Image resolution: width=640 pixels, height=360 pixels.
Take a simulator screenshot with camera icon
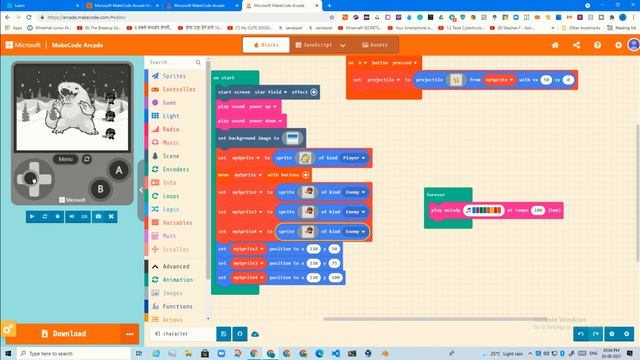[98, 216]
